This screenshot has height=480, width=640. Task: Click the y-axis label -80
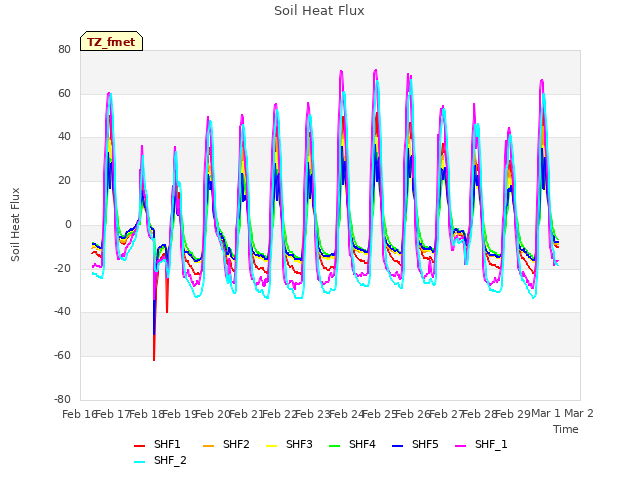62,399
